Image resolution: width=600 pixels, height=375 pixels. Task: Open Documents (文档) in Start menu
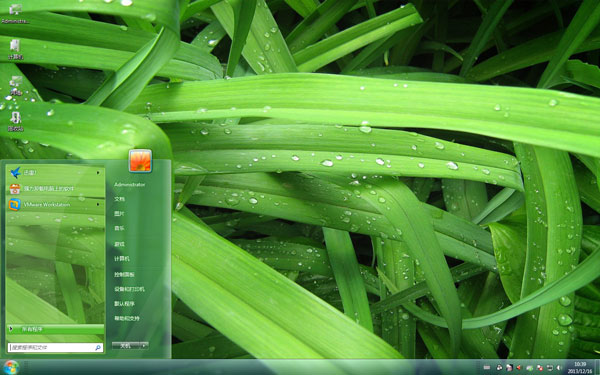pyautogui.click(x=119, y=199)
